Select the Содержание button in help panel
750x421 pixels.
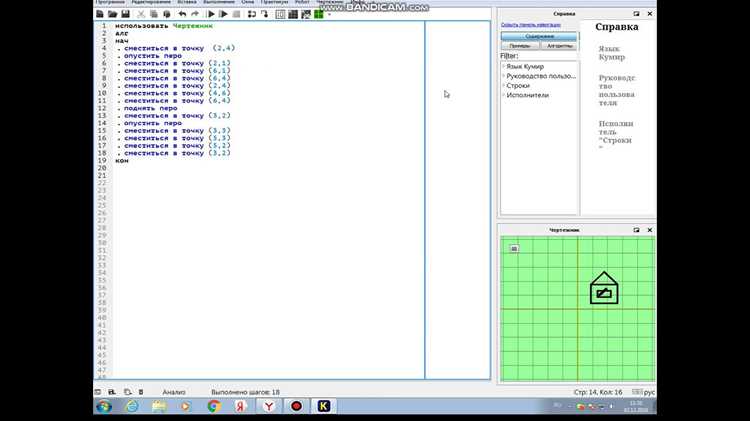[x=539, y=36]
